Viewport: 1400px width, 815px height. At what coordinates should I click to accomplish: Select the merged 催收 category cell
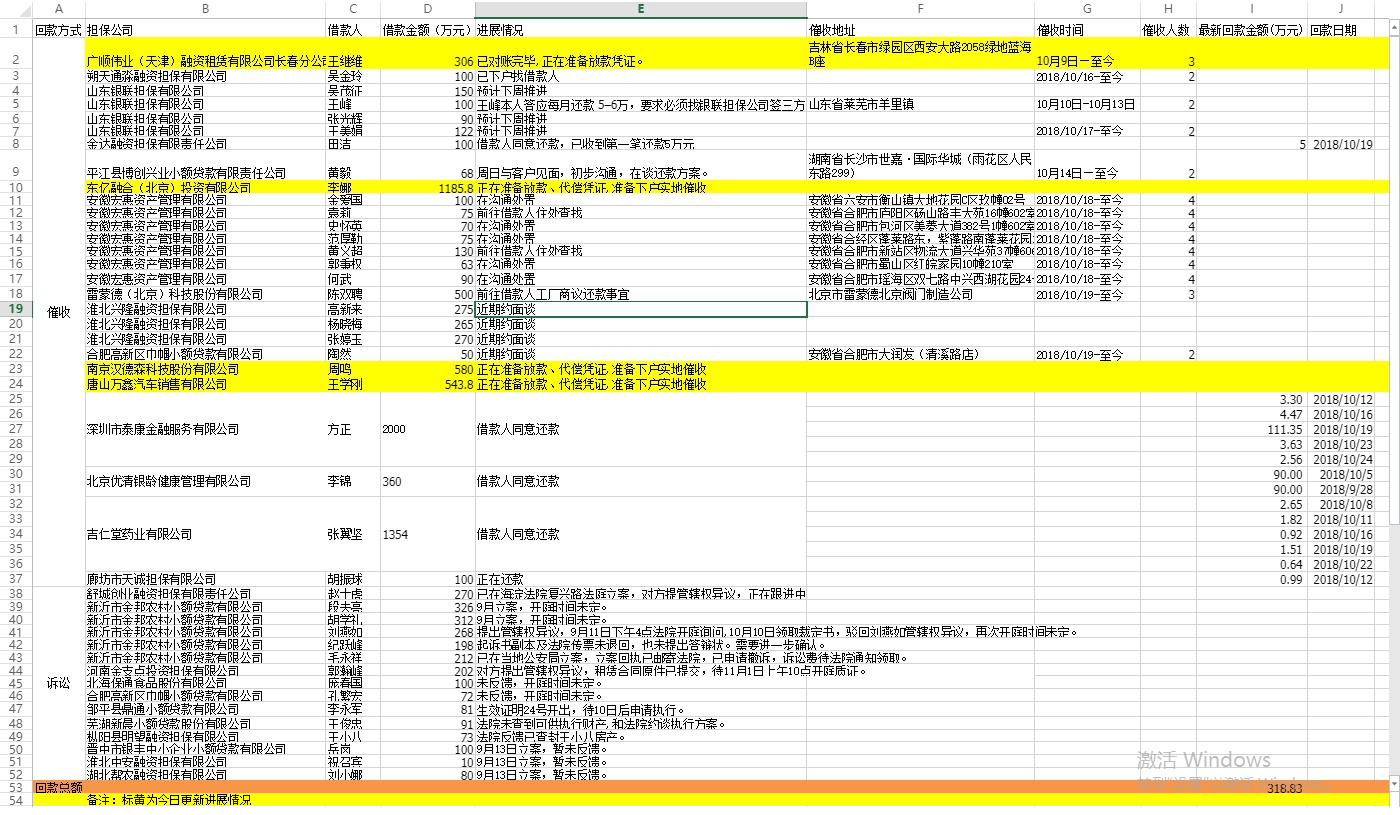click(x=58, y=311)
